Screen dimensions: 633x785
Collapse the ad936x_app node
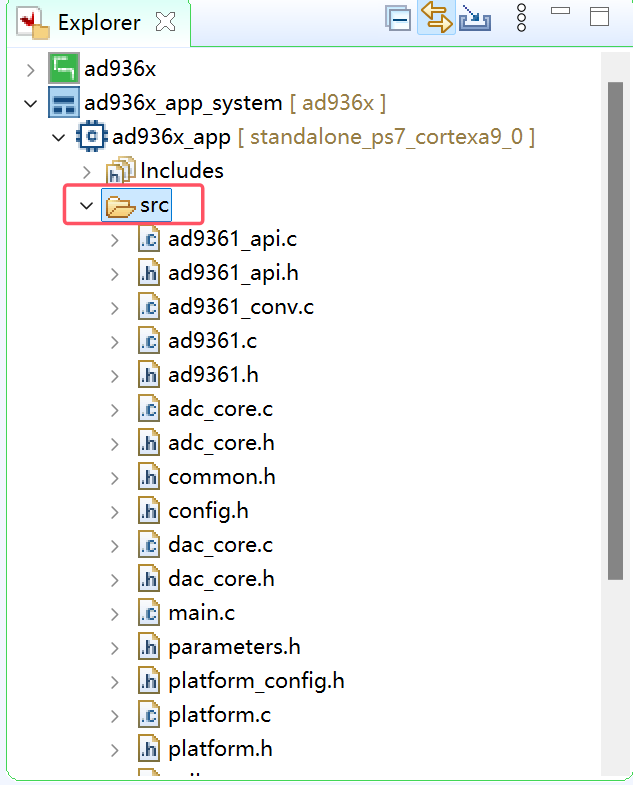(59, 138)
